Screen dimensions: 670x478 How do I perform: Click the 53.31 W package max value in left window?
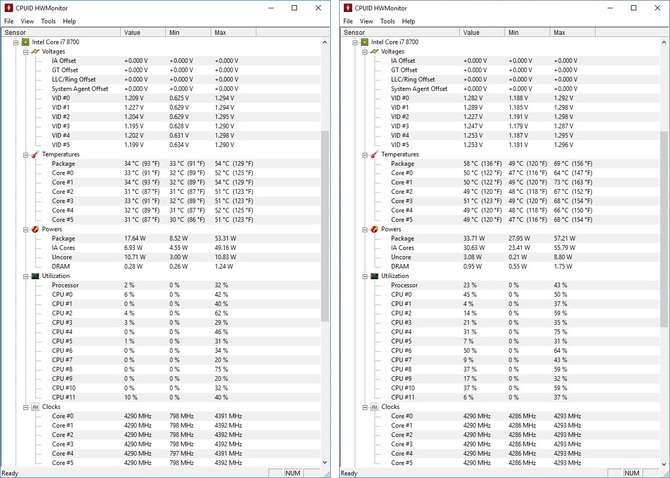pyautogui.click(x=225, y=238)
